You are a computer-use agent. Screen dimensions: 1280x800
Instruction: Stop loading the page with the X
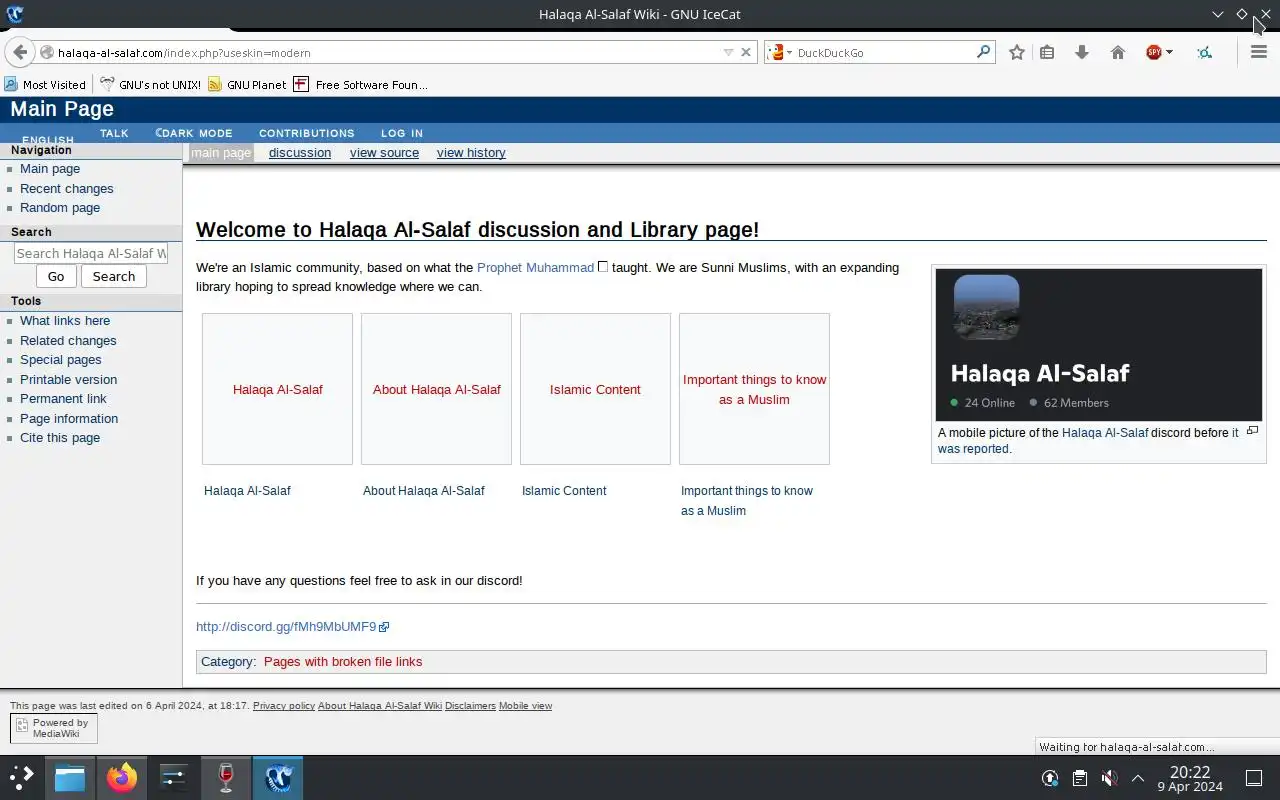pyautogui.click(x=746, y=52)
